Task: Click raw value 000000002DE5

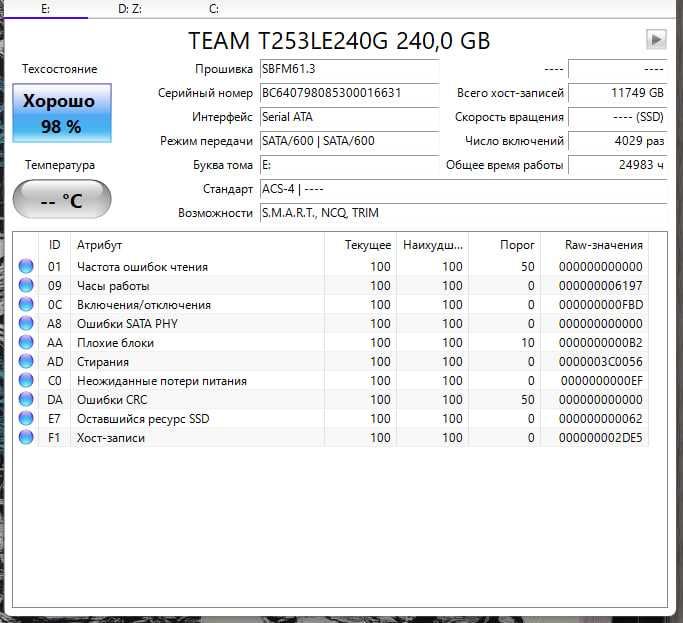Action: (x=601, y=437)
